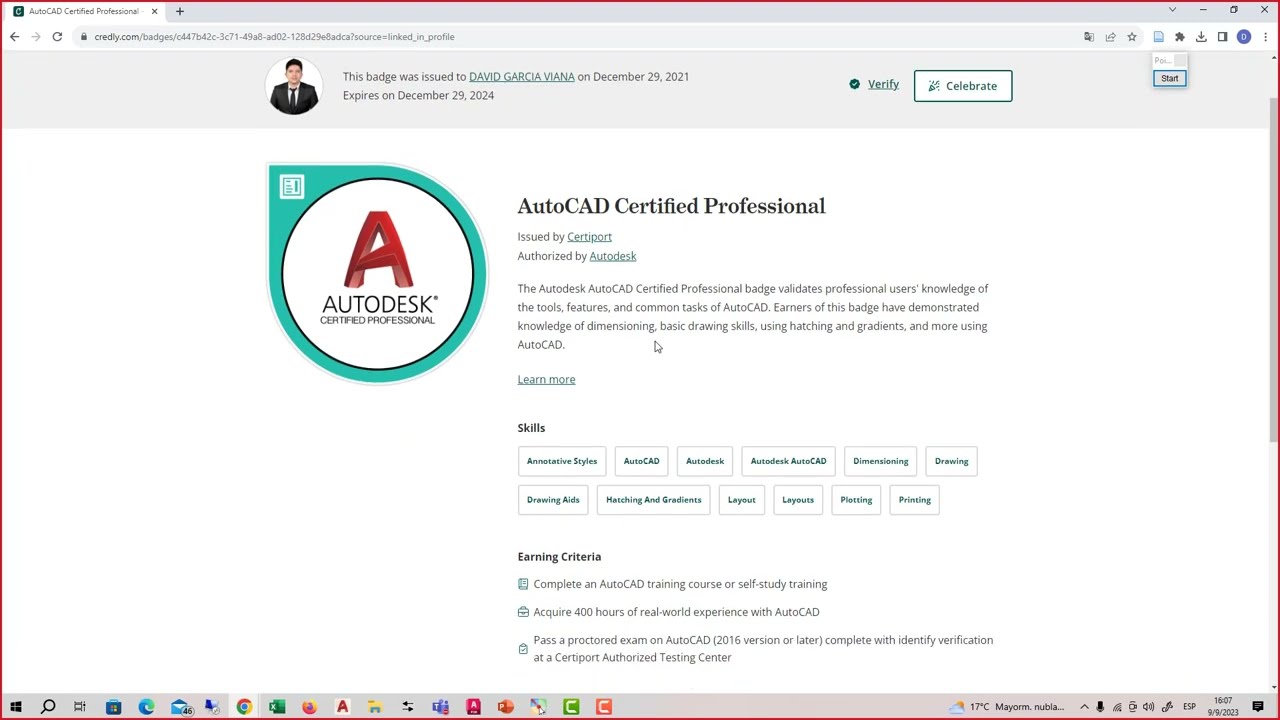
Task: Open AutoCAD from the taskbar
Action: (342, 707)
